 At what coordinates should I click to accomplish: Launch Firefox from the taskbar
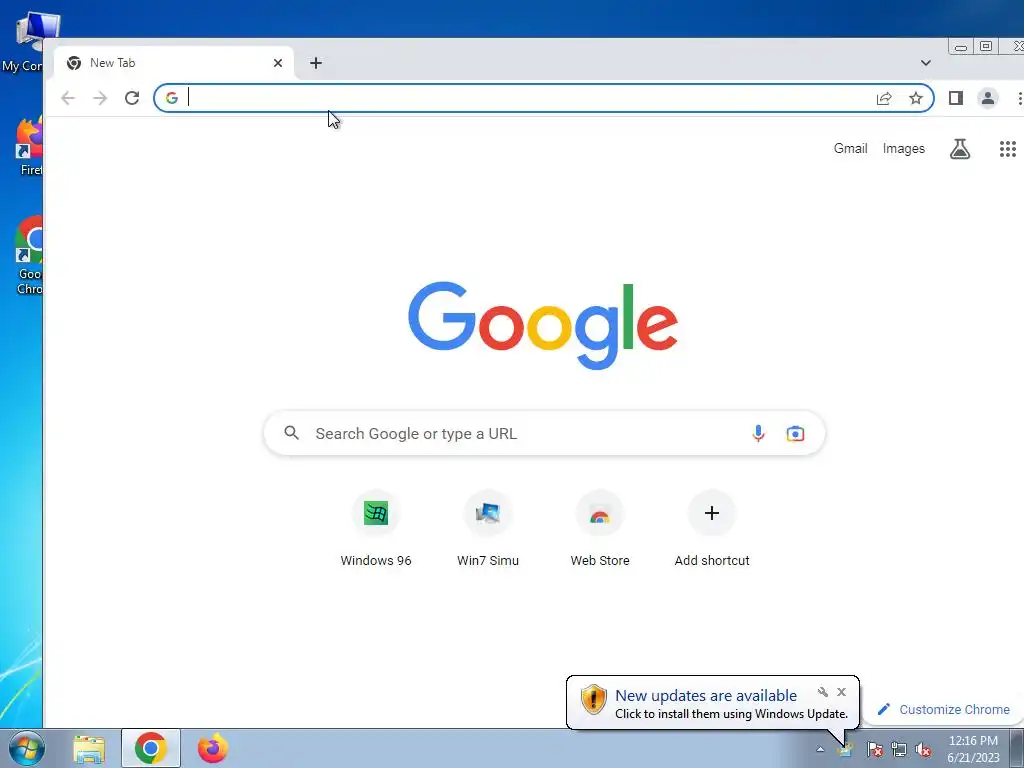coord(213,748)
